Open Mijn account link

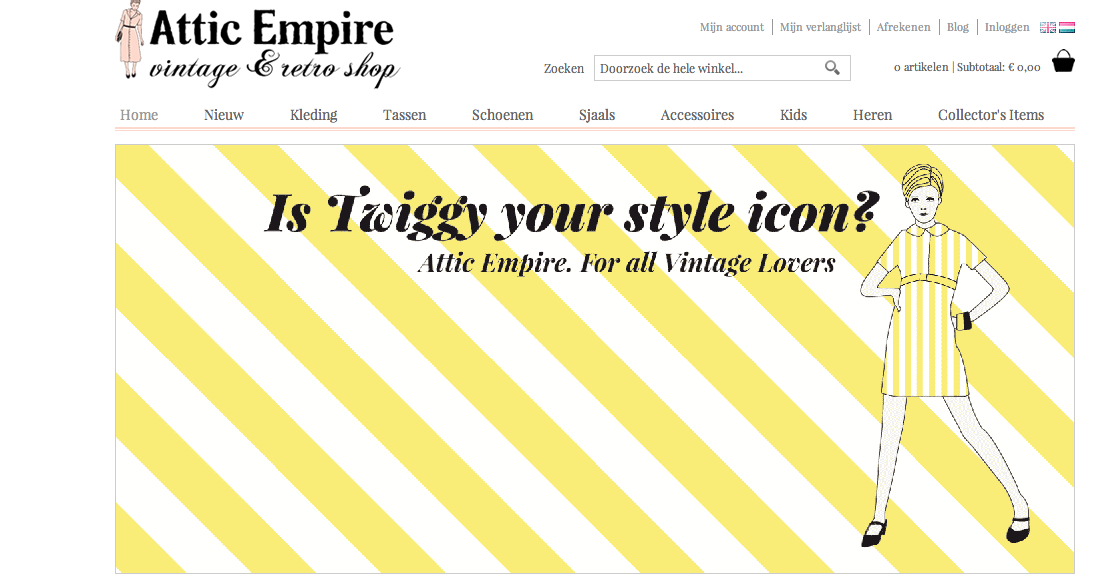pos(732,27)
